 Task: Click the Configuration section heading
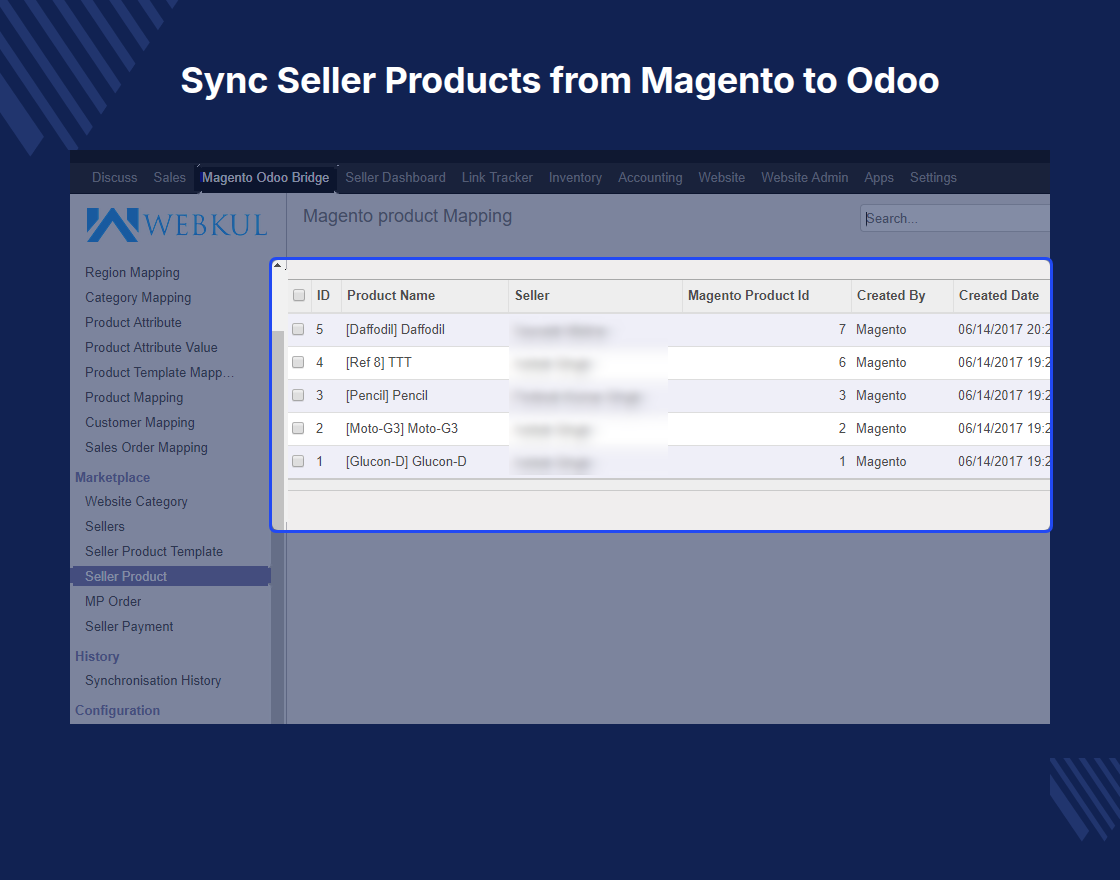click(117, 711)
